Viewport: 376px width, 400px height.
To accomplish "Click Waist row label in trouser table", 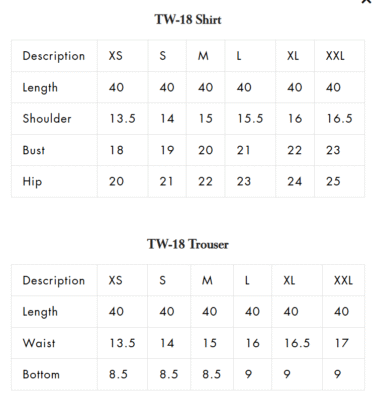I will point(39,343).
